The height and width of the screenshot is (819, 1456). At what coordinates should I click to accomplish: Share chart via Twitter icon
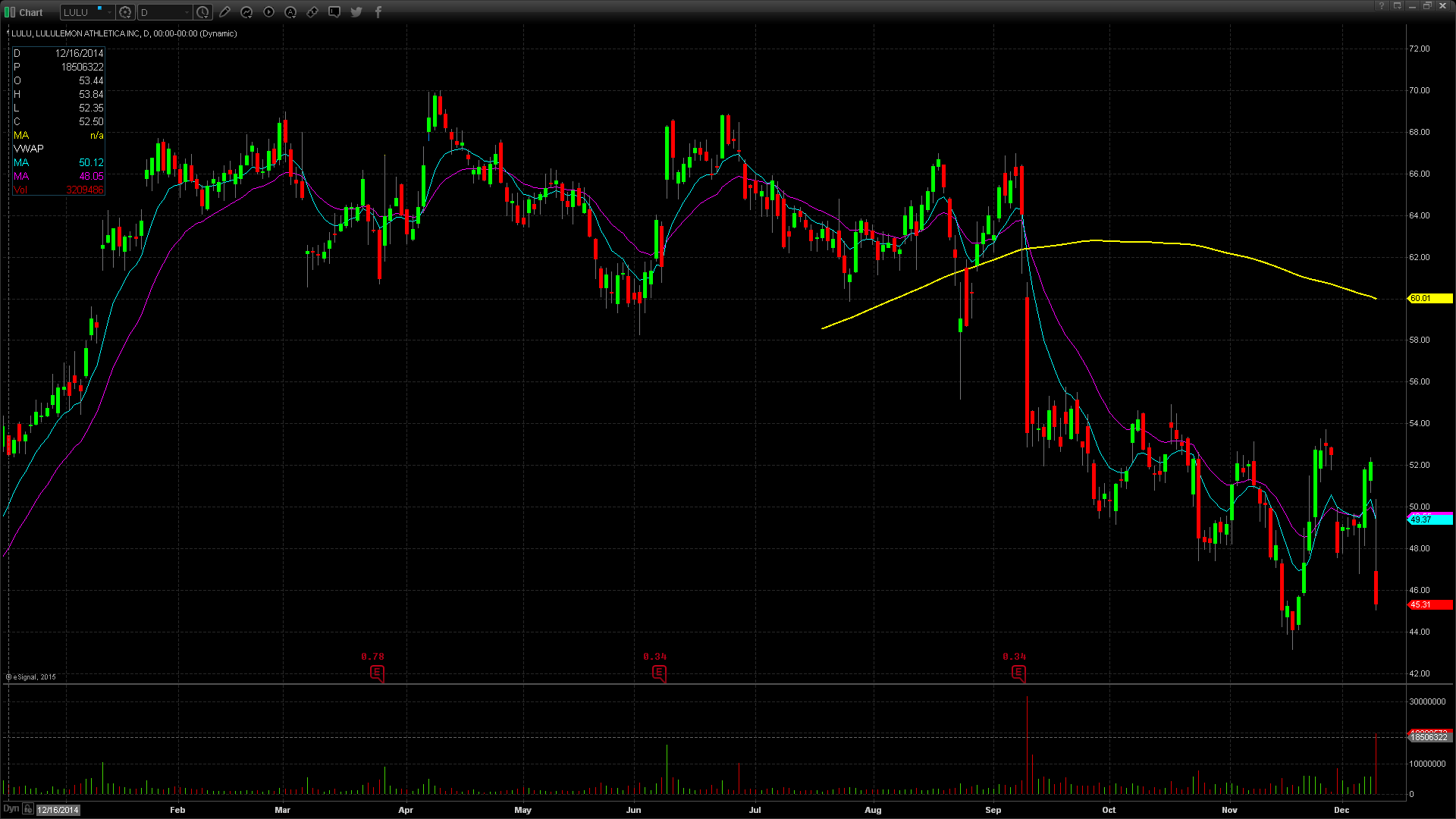(356, 12)
